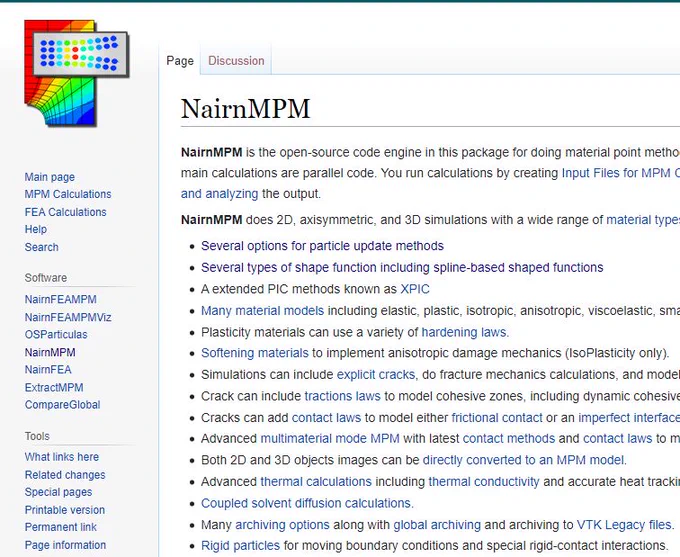Follow 'hardening laws' link
The image size is (680, 557).
coord(464,332)
